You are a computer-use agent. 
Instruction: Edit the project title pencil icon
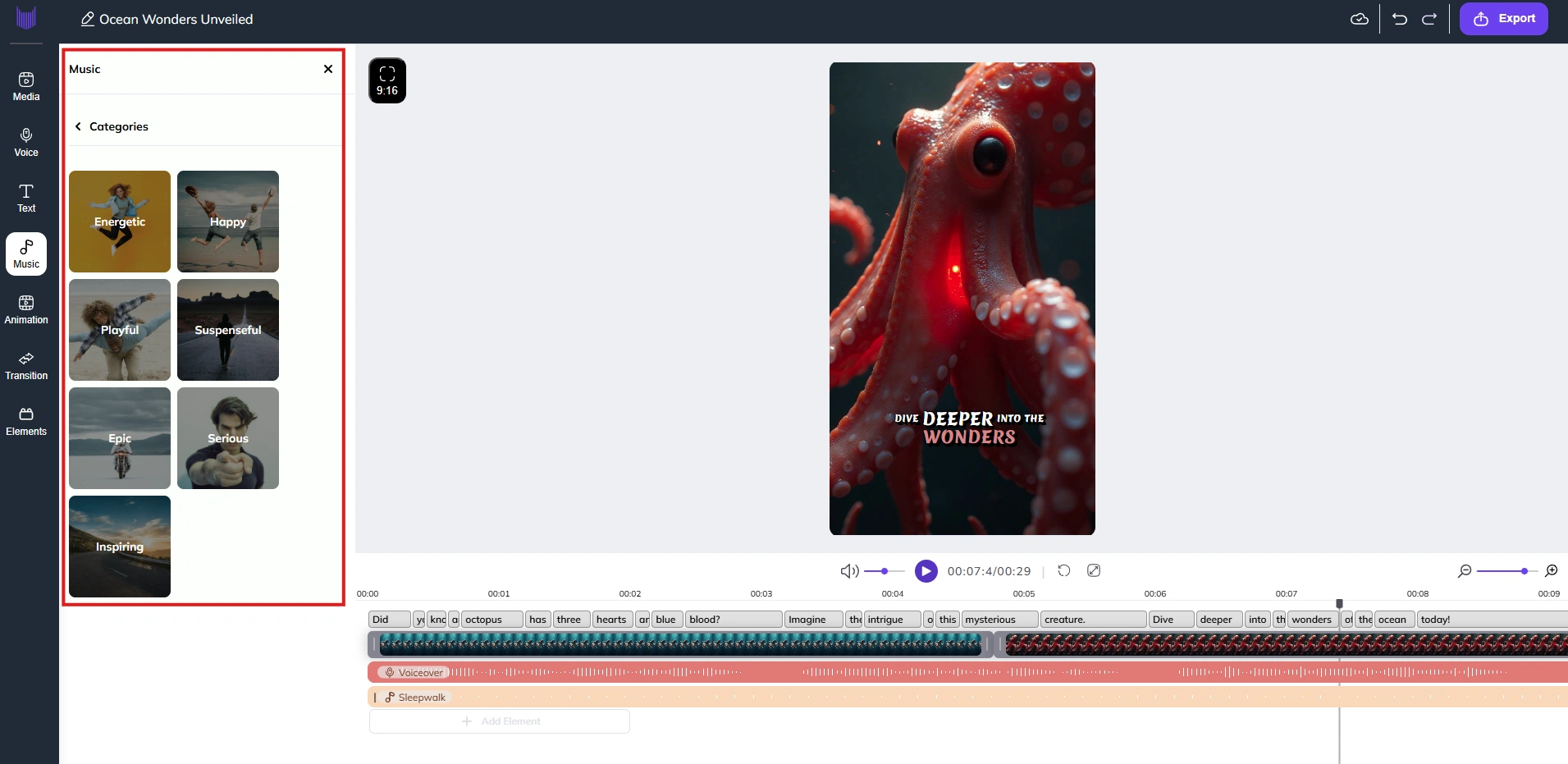click(x=87, y=19)
